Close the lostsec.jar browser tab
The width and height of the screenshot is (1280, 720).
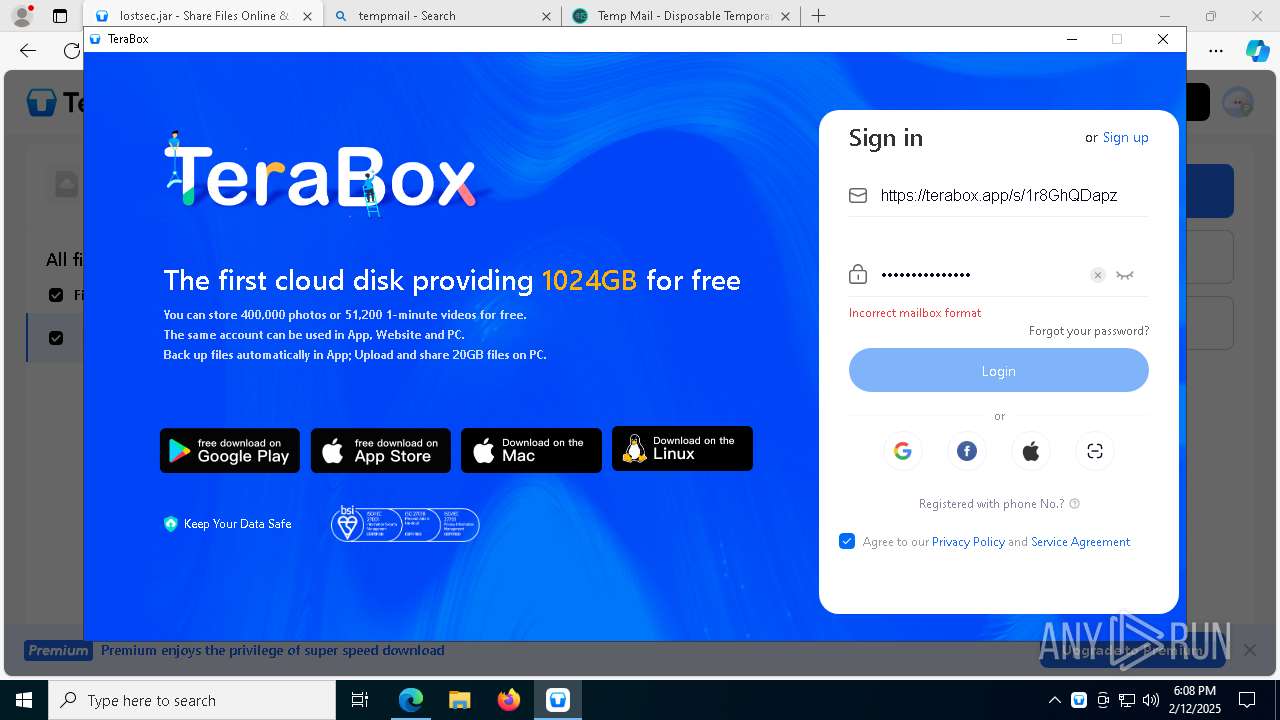click(307, 16)
